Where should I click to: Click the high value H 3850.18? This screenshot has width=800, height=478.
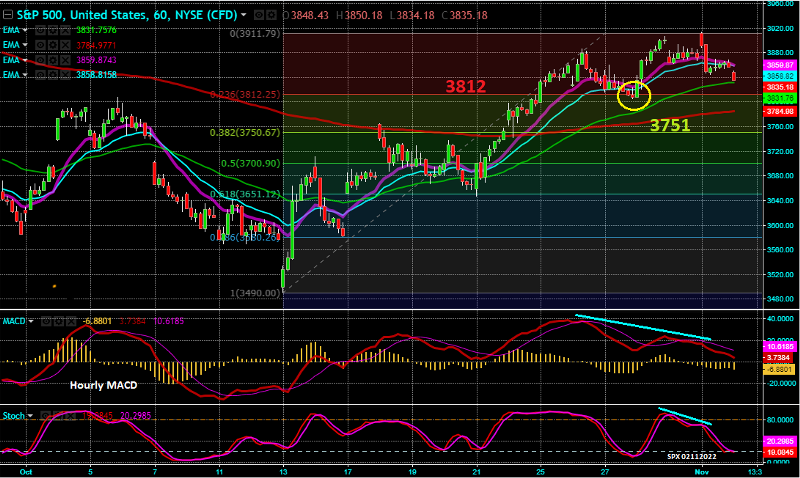(359, 15)
